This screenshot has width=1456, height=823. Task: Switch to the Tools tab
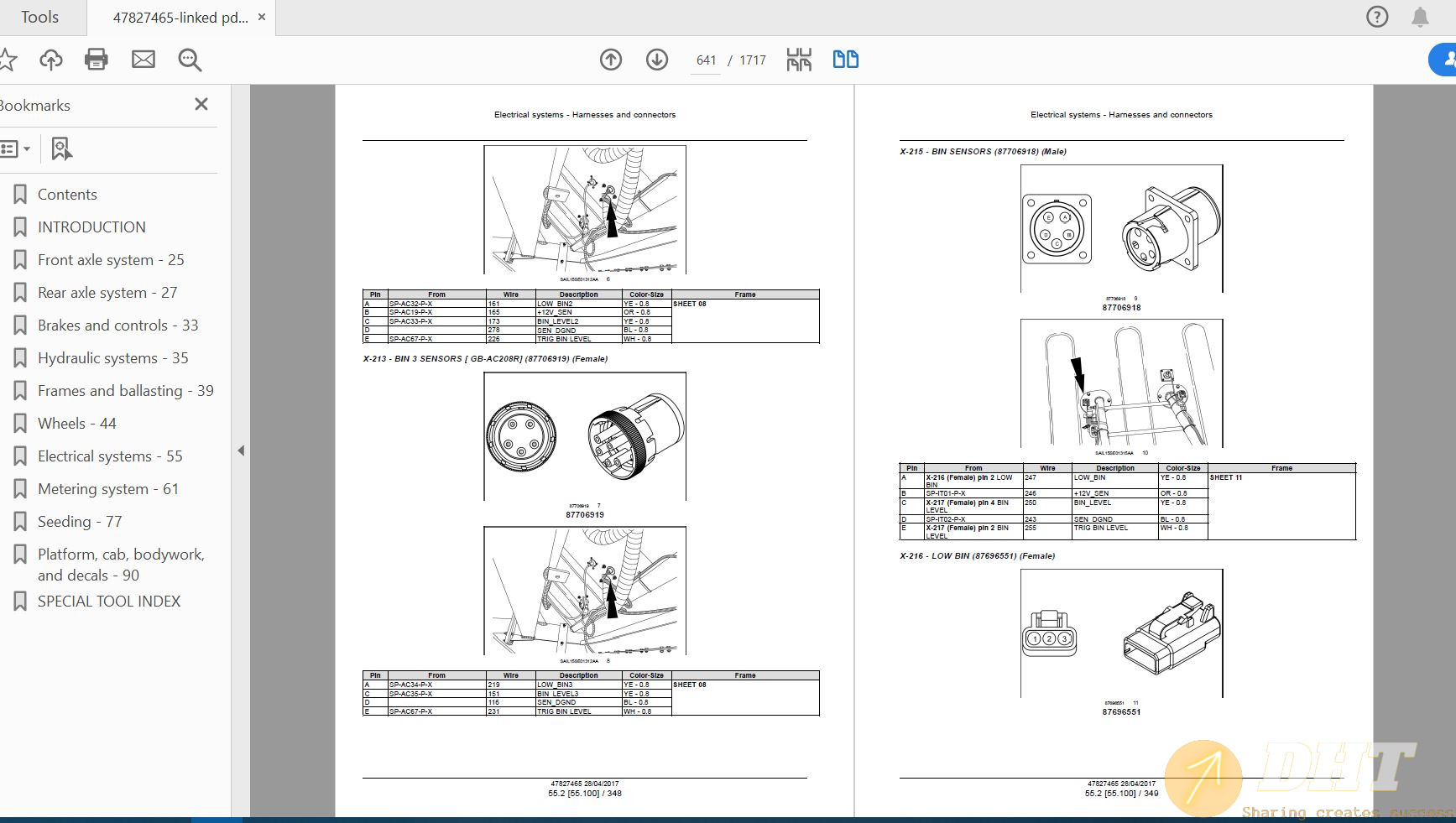(x=39, y=17)
